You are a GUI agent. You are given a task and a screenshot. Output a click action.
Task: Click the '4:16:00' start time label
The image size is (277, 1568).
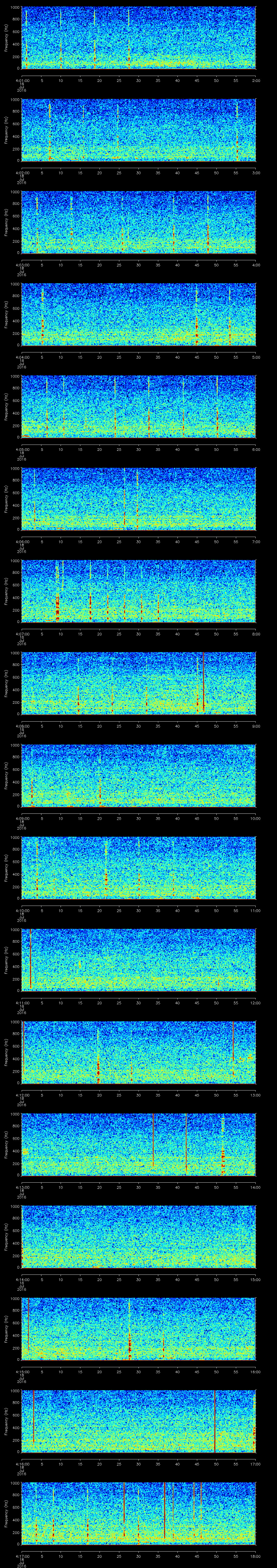(x=22, y=1464)
